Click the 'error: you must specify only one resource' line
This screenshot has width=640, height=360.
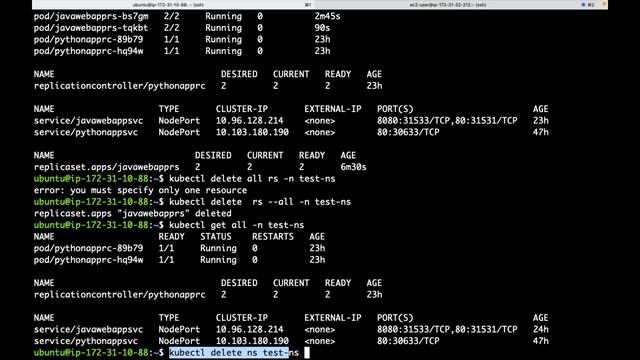(x=140, y=190)
